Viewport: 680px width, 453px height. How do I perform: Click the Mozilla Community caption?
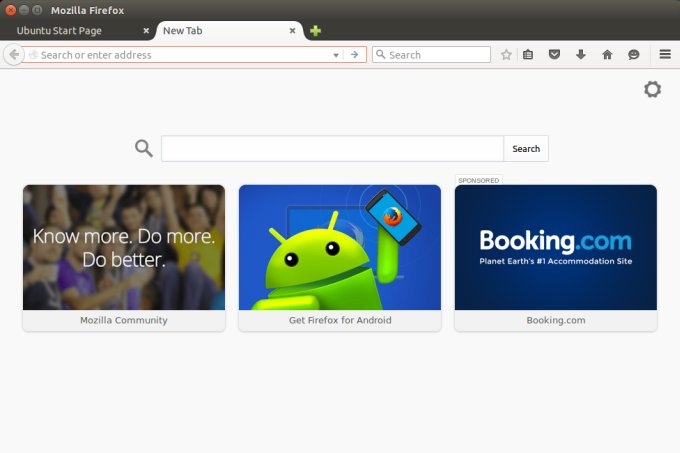[124, 320]
